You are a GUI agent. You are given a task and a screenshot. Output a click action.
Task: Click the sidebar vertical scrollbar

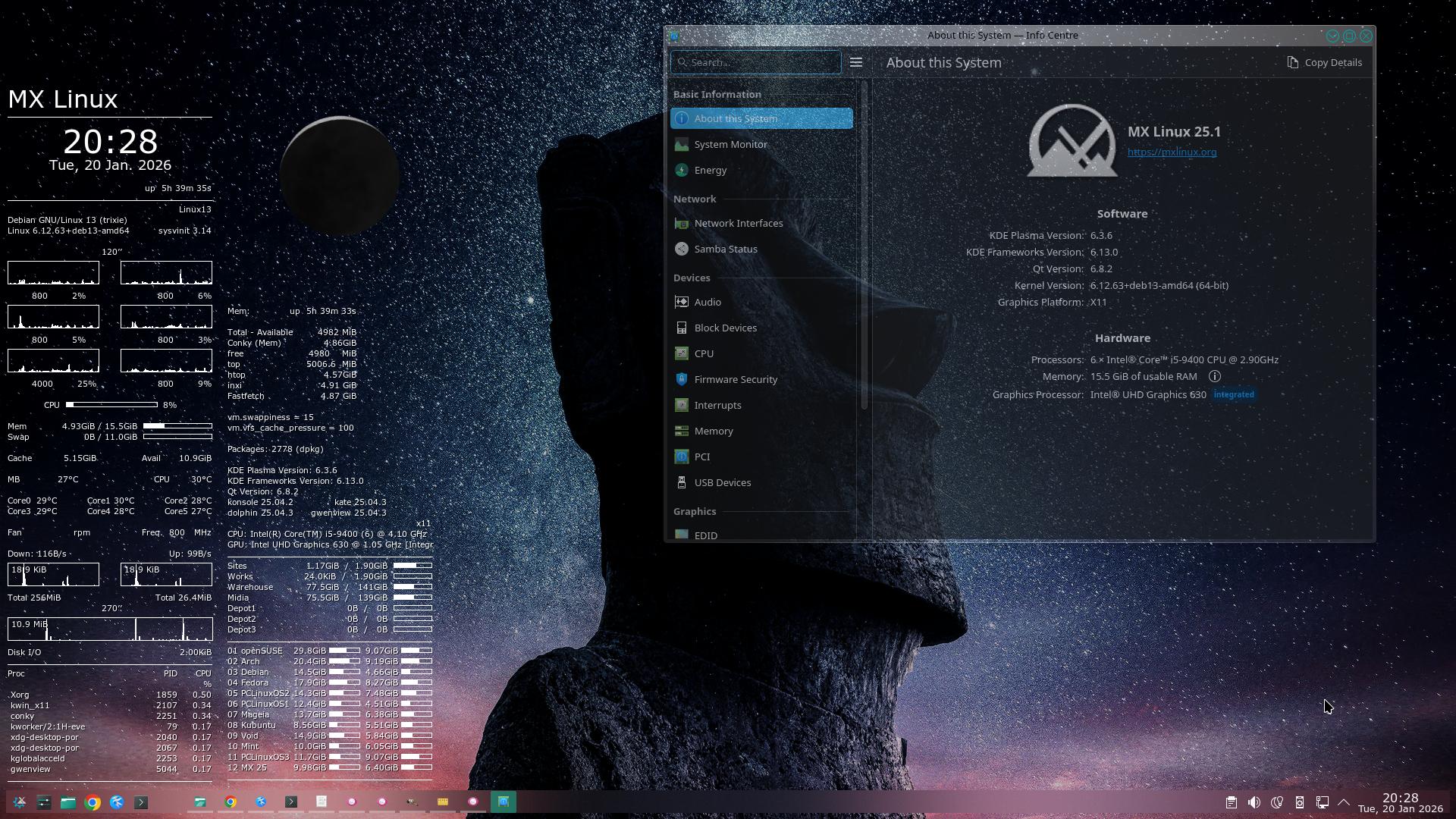(x=864, y=243)
